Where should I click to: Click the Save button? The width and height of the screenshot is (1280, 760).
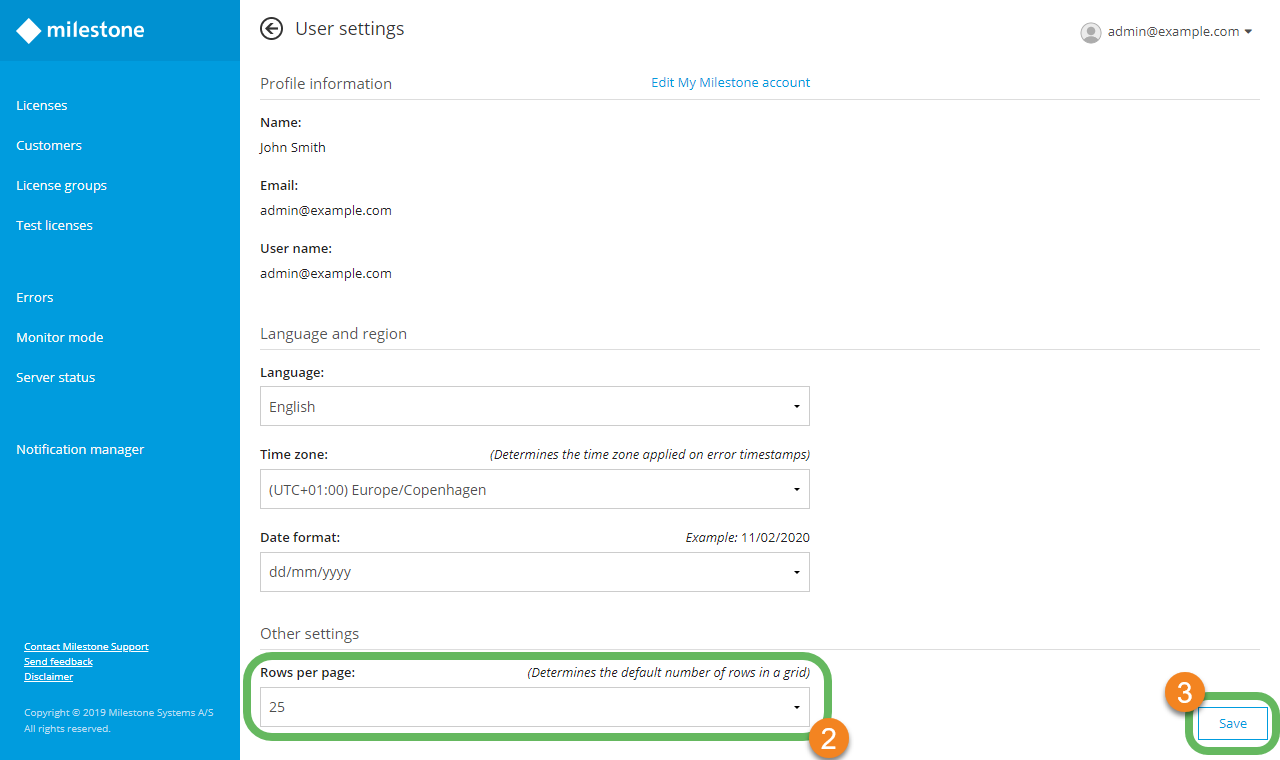coord(1232,723)
